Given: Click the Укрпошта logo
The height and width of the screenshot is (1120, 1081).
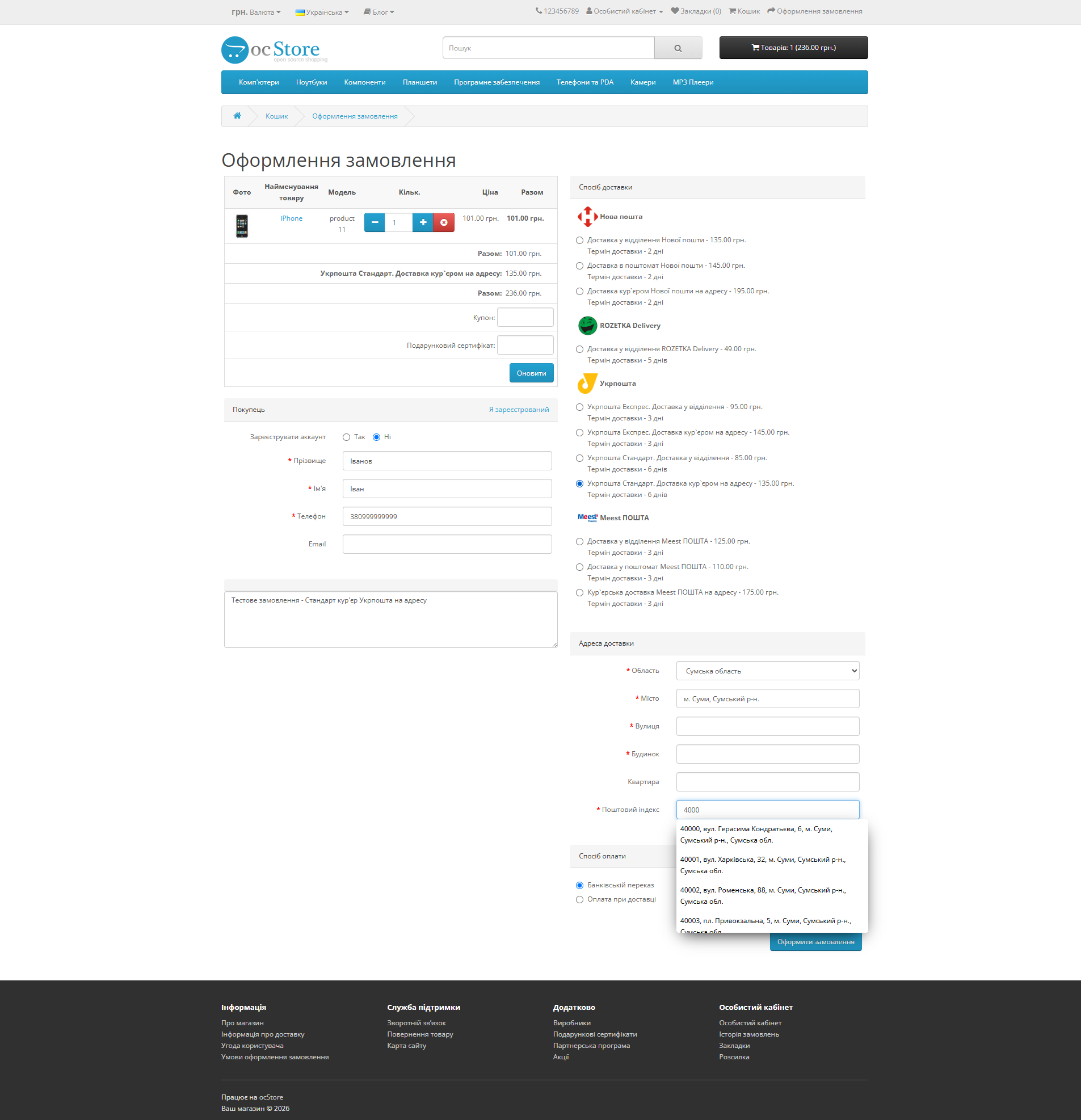Looking at the screenshot, I should (x=587, y=384).
